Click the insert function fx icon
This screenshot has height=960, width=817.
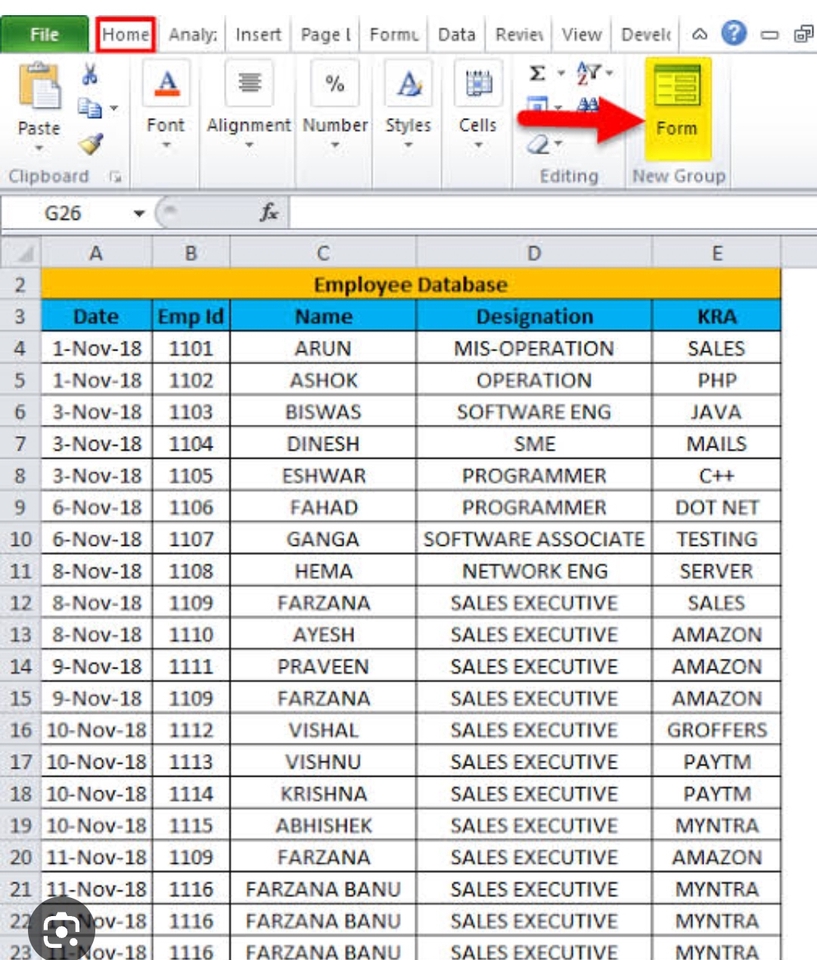269,212
